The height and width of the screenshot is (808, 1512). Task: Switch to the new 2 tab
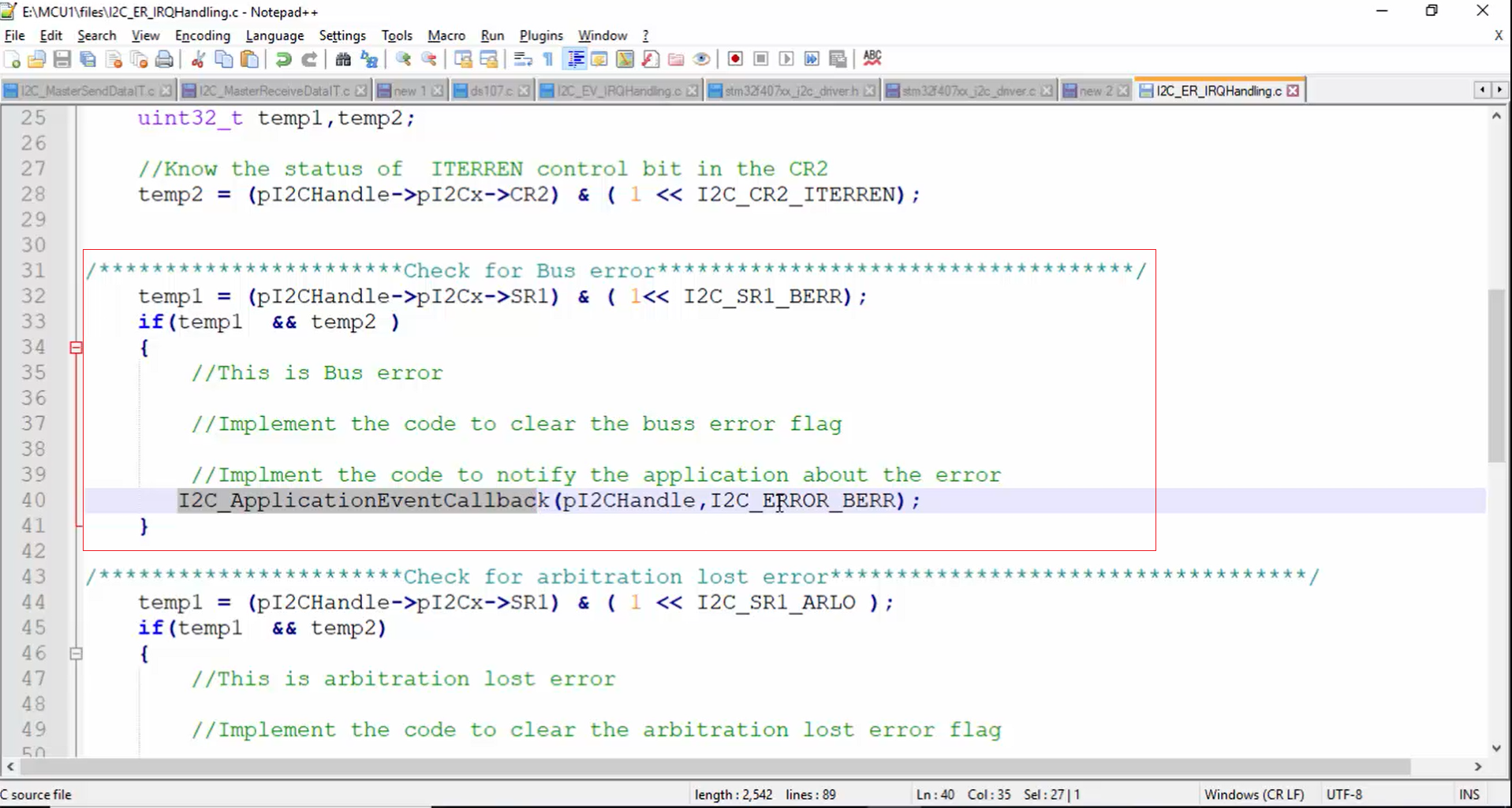click(1096, 91)
